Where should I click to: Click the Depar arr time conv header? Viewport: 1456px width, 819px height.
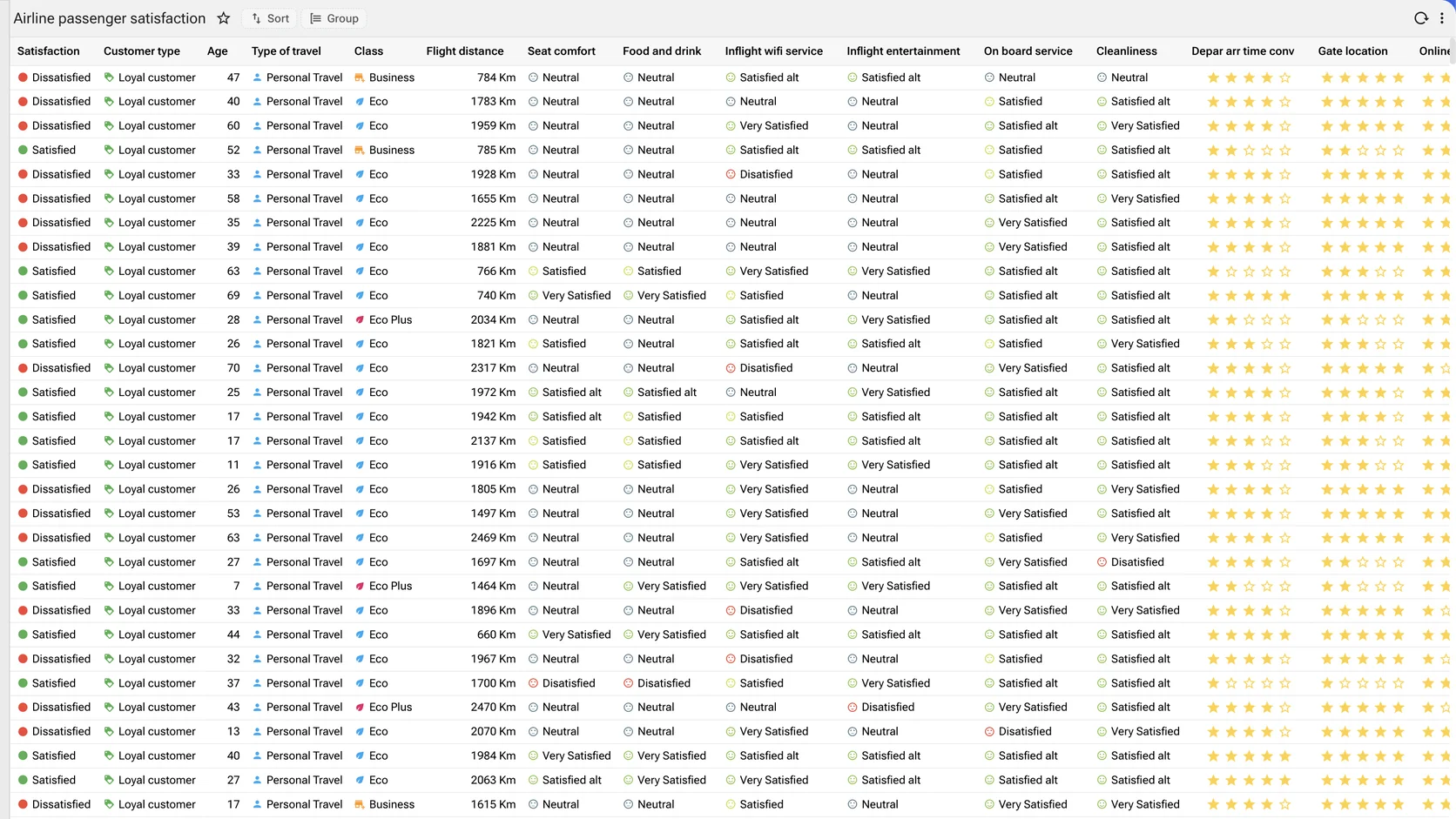1243,51
